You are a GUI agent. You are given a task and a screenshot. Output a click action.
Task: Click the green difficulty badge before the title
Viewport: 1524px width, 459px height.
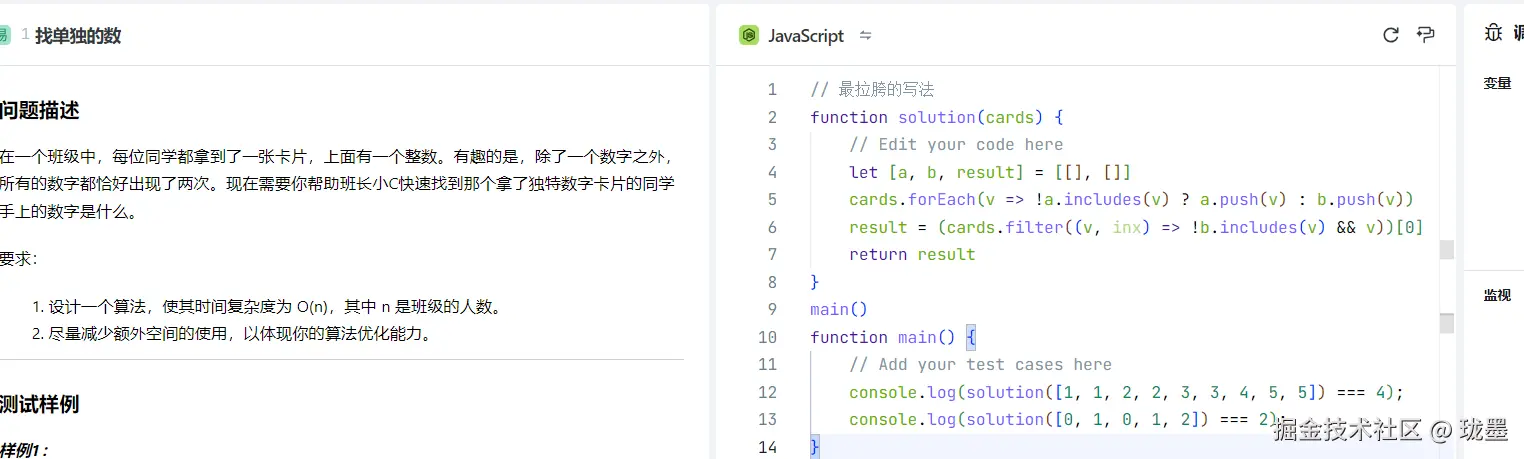4,35
